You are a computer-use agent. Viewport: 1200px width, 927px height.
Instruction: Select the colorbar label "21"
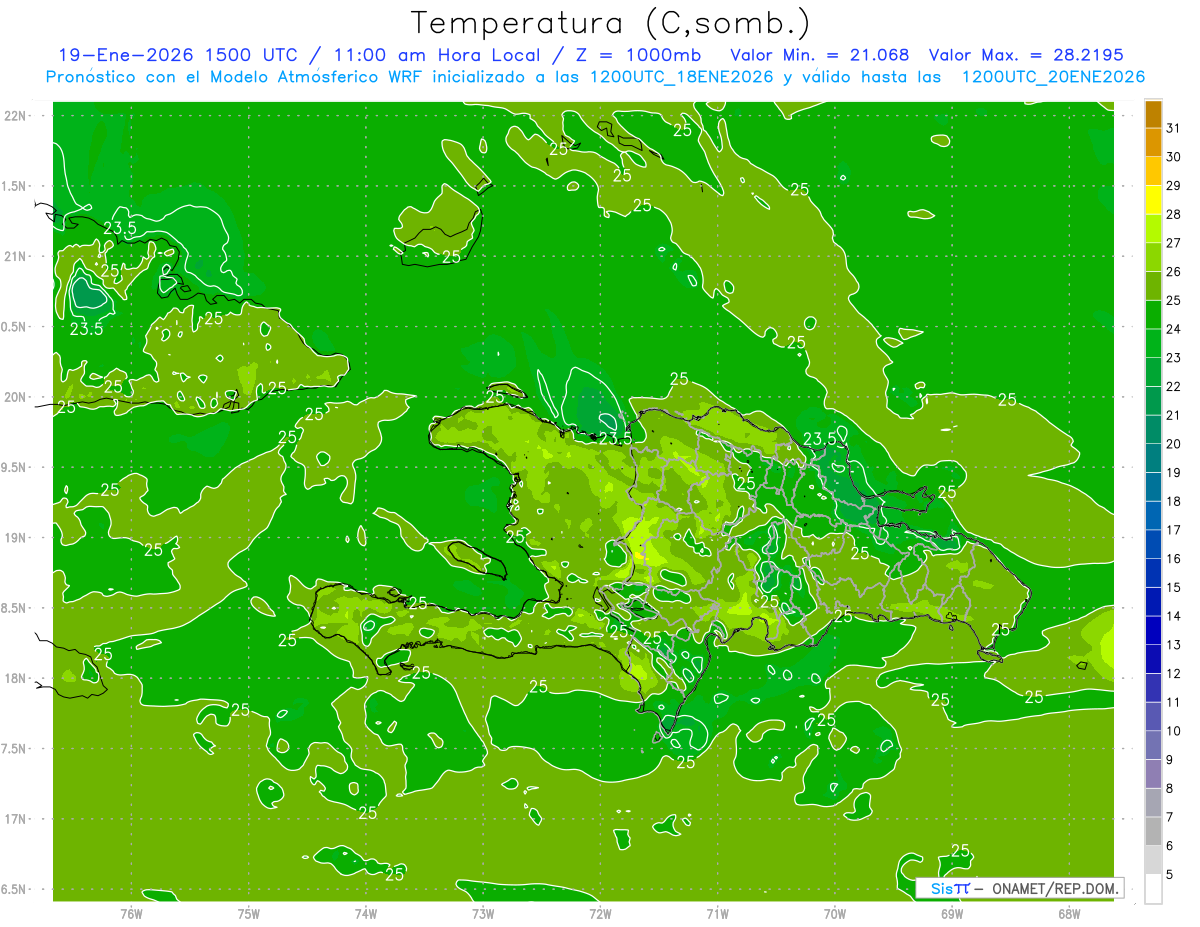[x=1174, y=415]
